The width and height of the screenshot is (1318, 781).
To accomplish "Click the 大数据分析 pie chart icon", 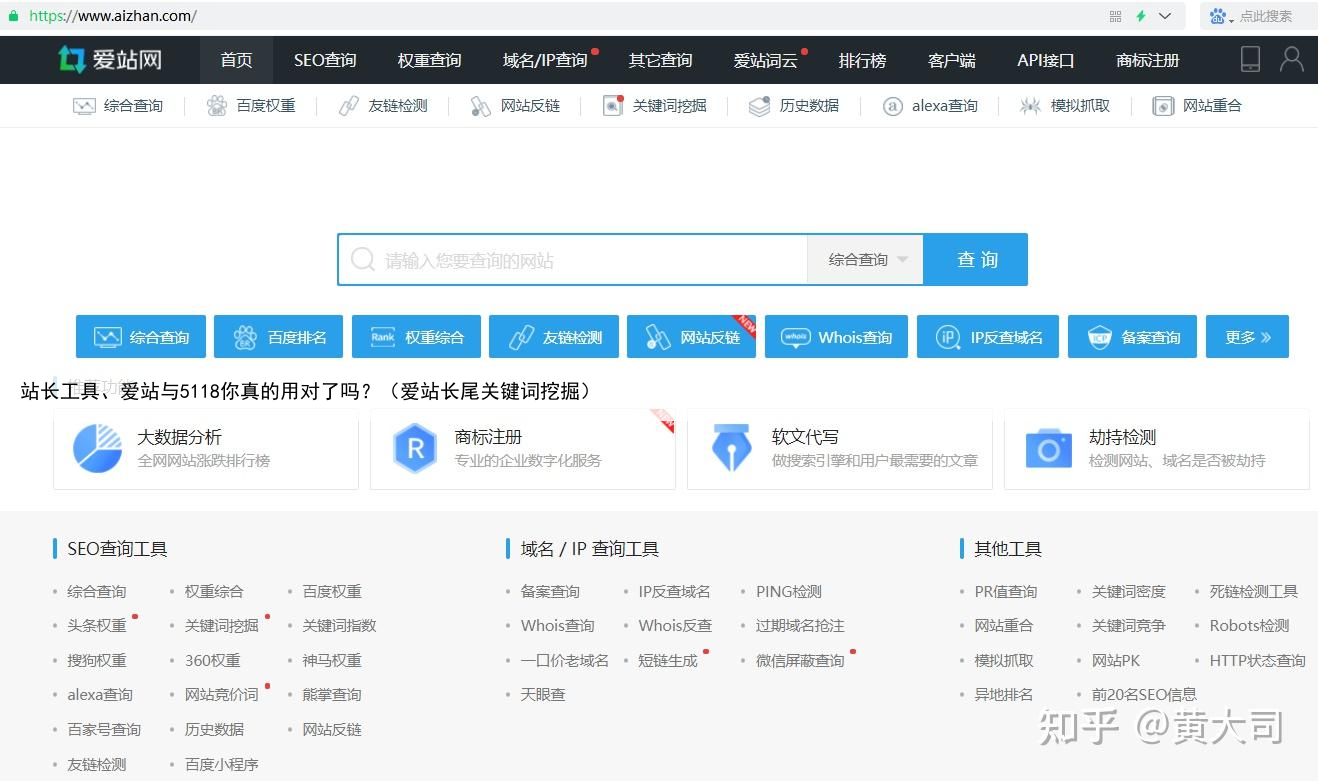I will pyautogui.click(x=97, y=448).
